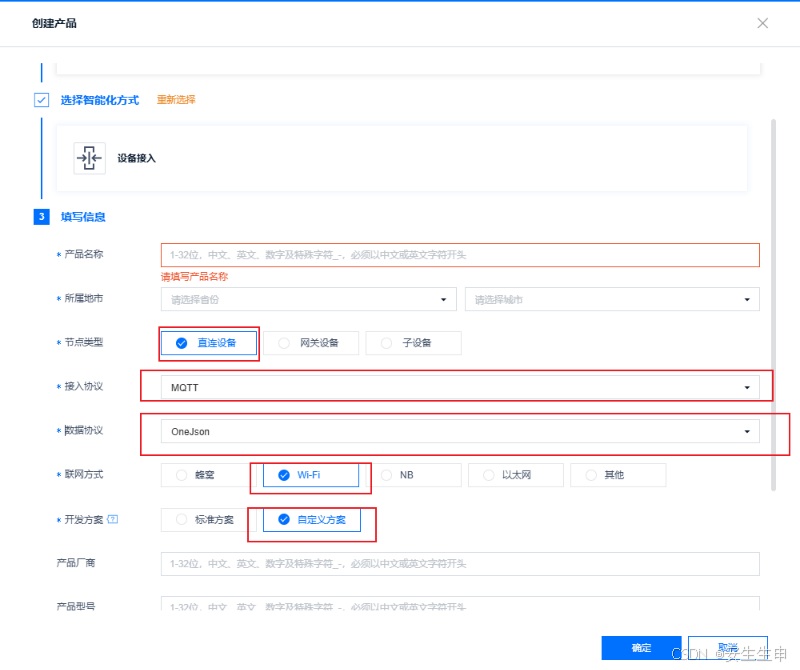This screenshot has width=800, height=670.
Task: Select 其他 networking method
Action: coord(618,475)
